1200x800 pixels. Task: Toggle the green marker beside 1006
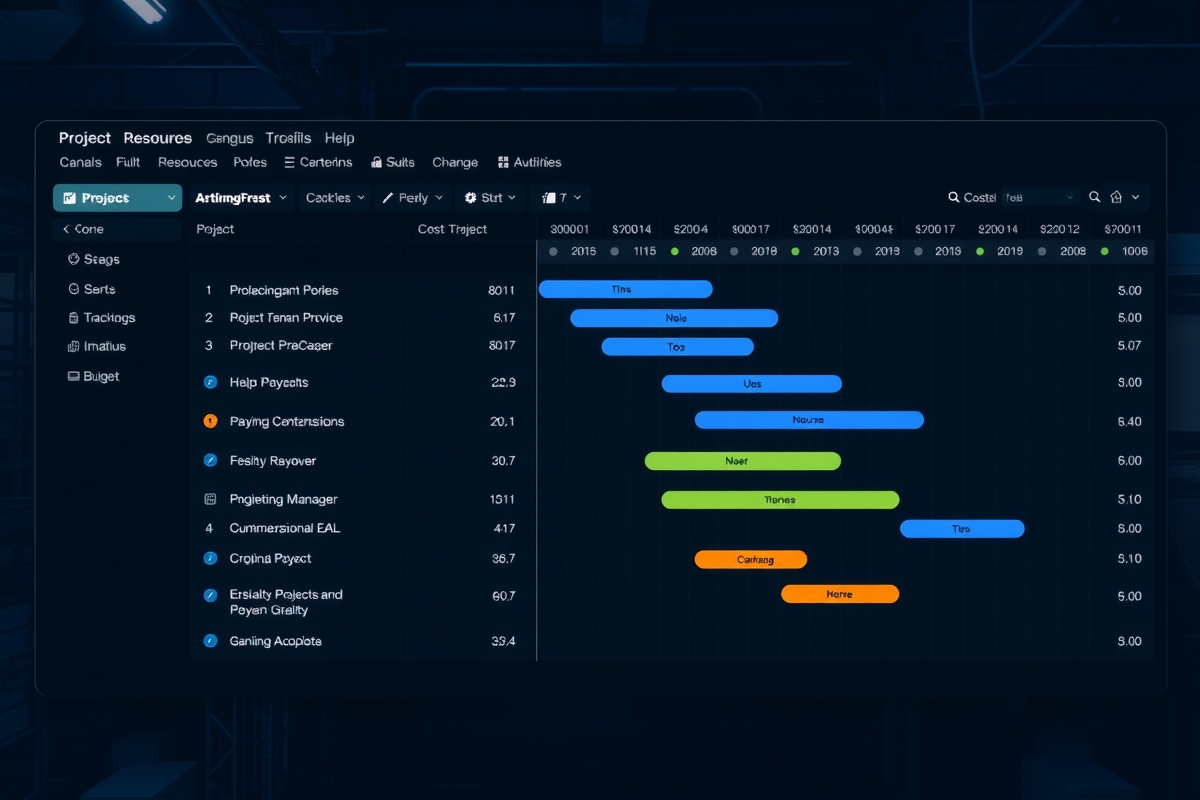pyautogui.click(x=1104, y=252)
